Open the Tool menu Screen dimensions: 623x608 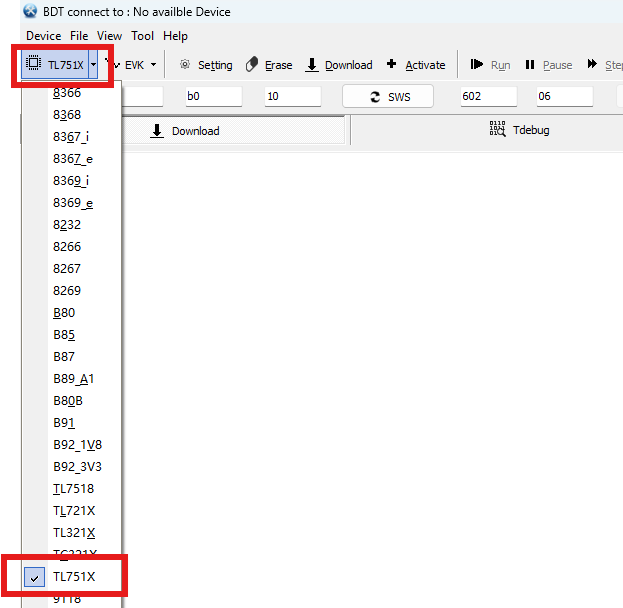tap(142, 36)
